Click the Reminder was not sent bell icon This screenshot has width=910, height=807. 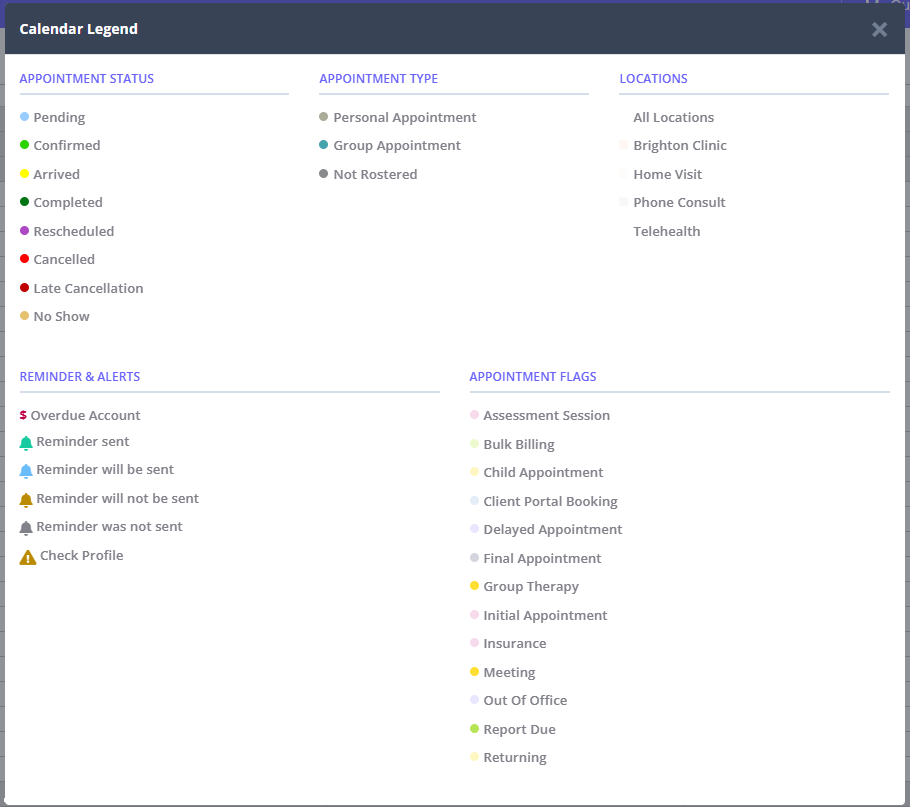25,526
